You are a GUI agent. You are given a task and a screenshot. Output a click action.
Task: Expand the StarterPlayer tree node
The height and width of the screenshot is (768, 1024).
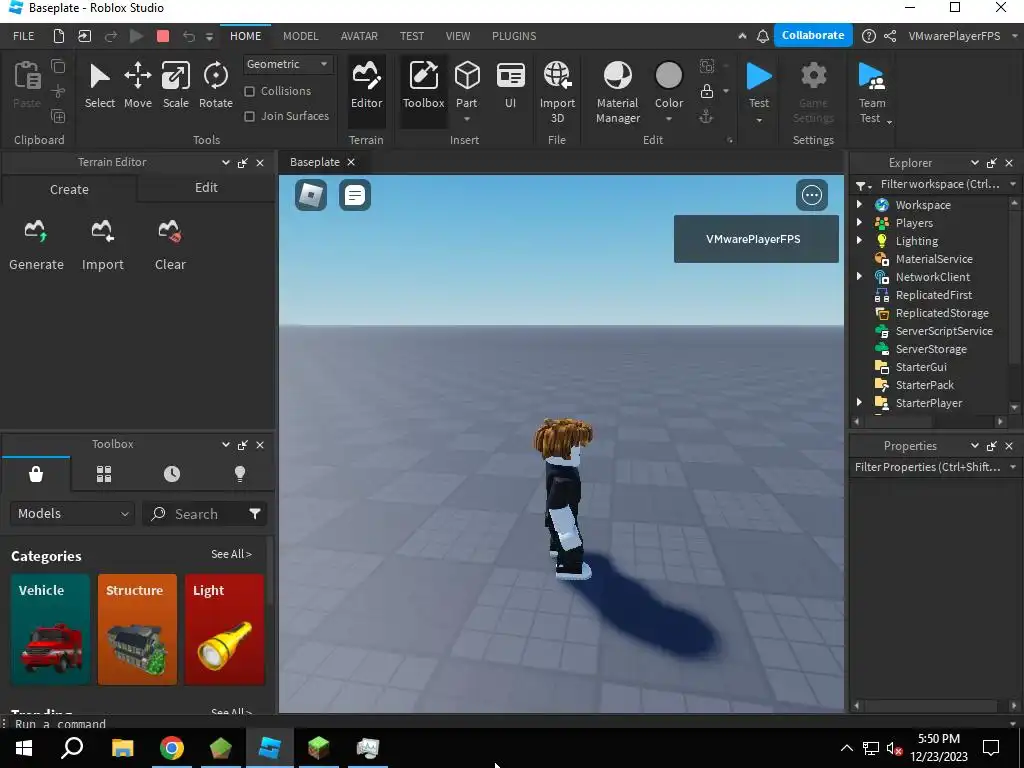[859, 402]
